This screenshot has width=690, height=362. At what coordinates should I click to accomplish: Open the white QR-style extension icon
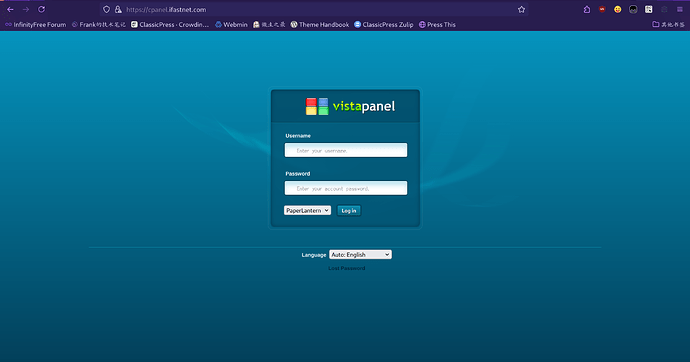pyautogui.click(x=649, y=9)
